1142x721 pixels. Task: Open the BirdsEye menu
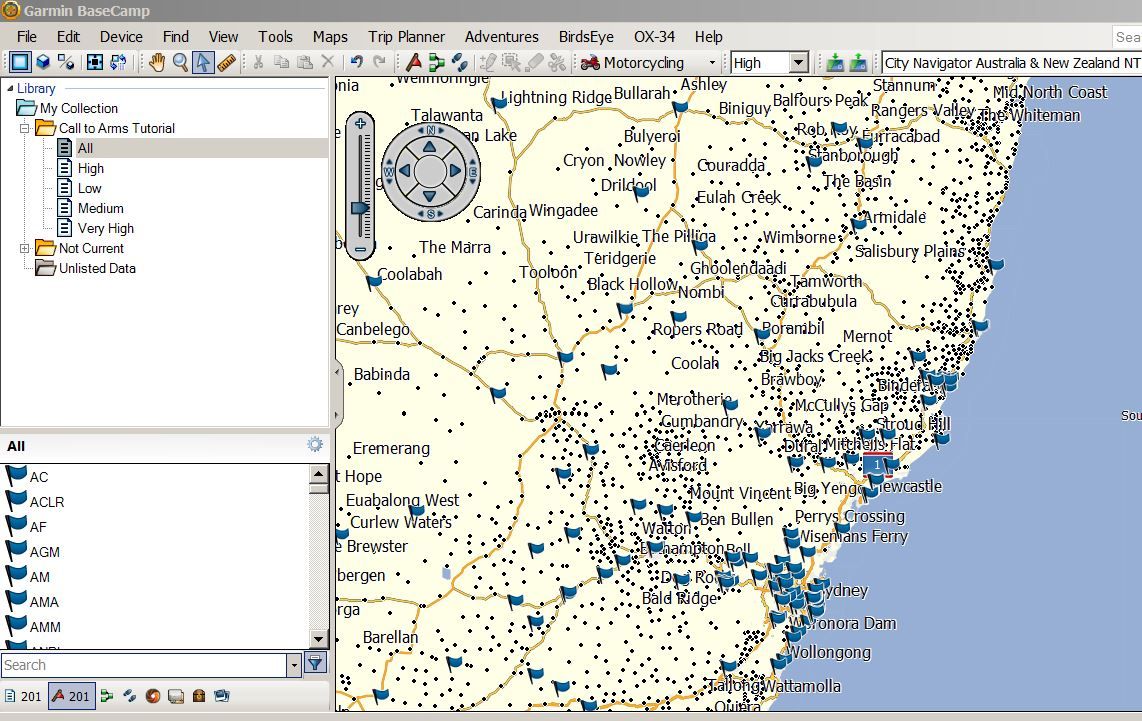point(586,36)
